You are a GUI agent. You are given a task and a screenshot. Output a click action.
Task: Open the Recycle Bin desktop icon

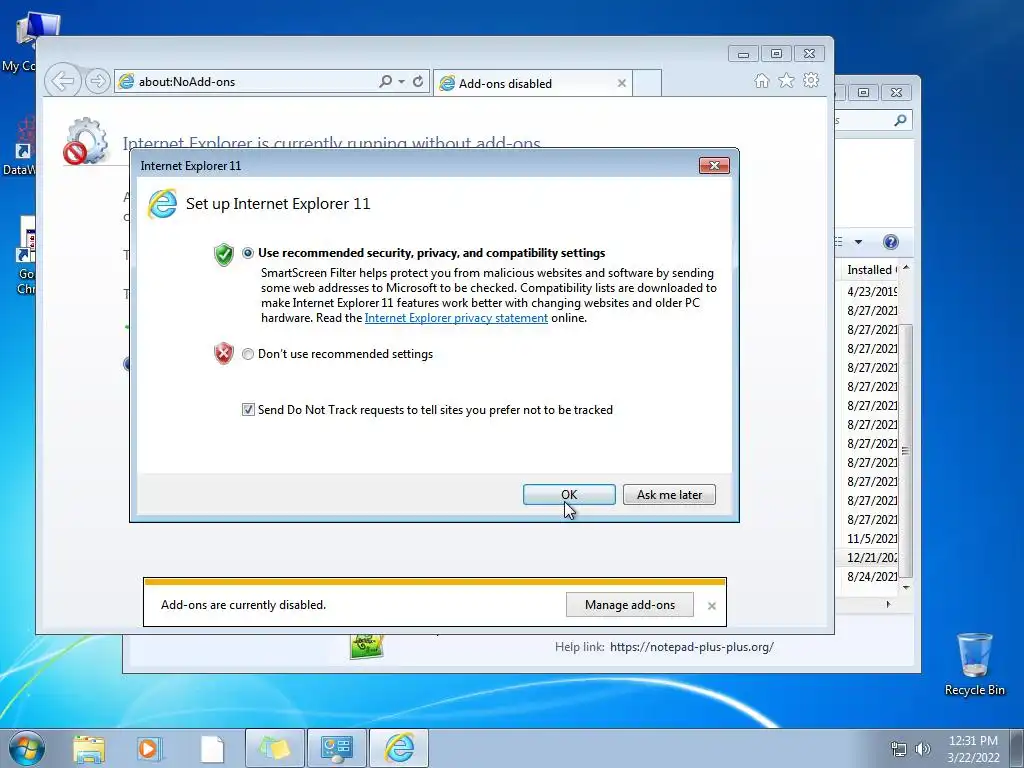[974, 664]
